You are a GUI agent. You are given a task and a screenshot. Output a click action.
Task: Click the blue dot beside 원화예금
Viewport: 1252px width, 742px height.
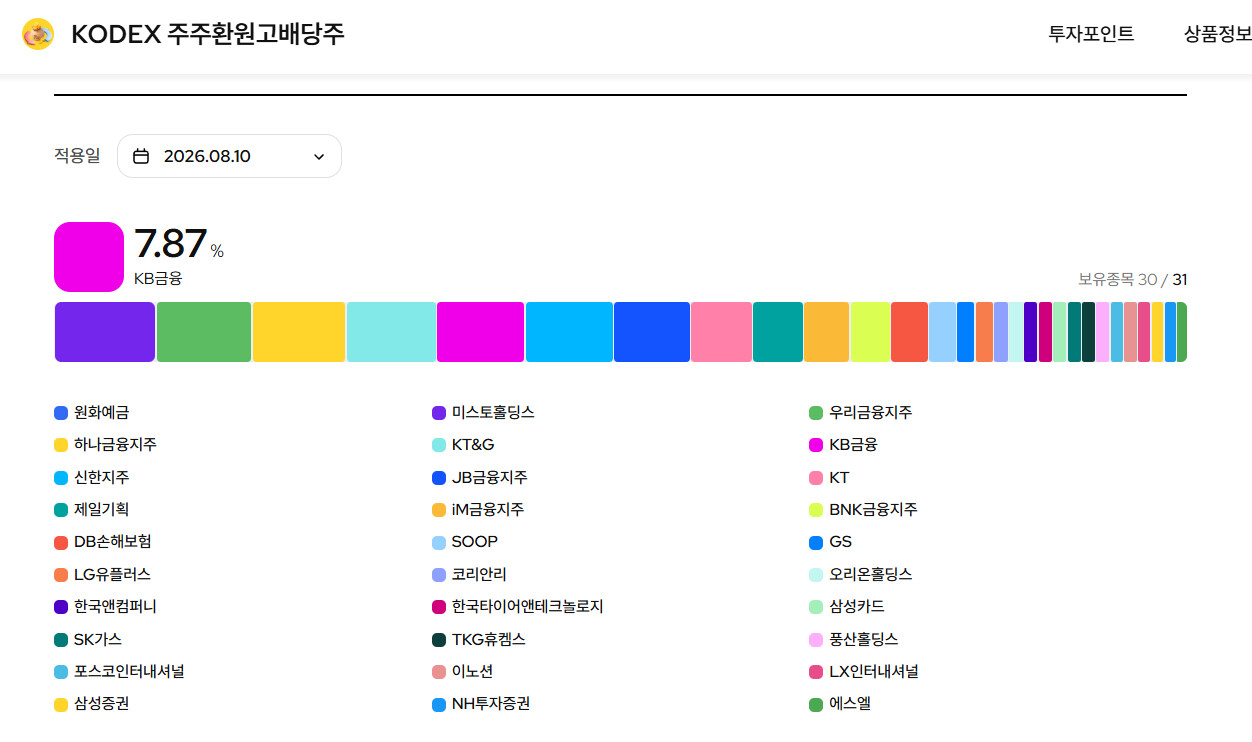(61, 413)
